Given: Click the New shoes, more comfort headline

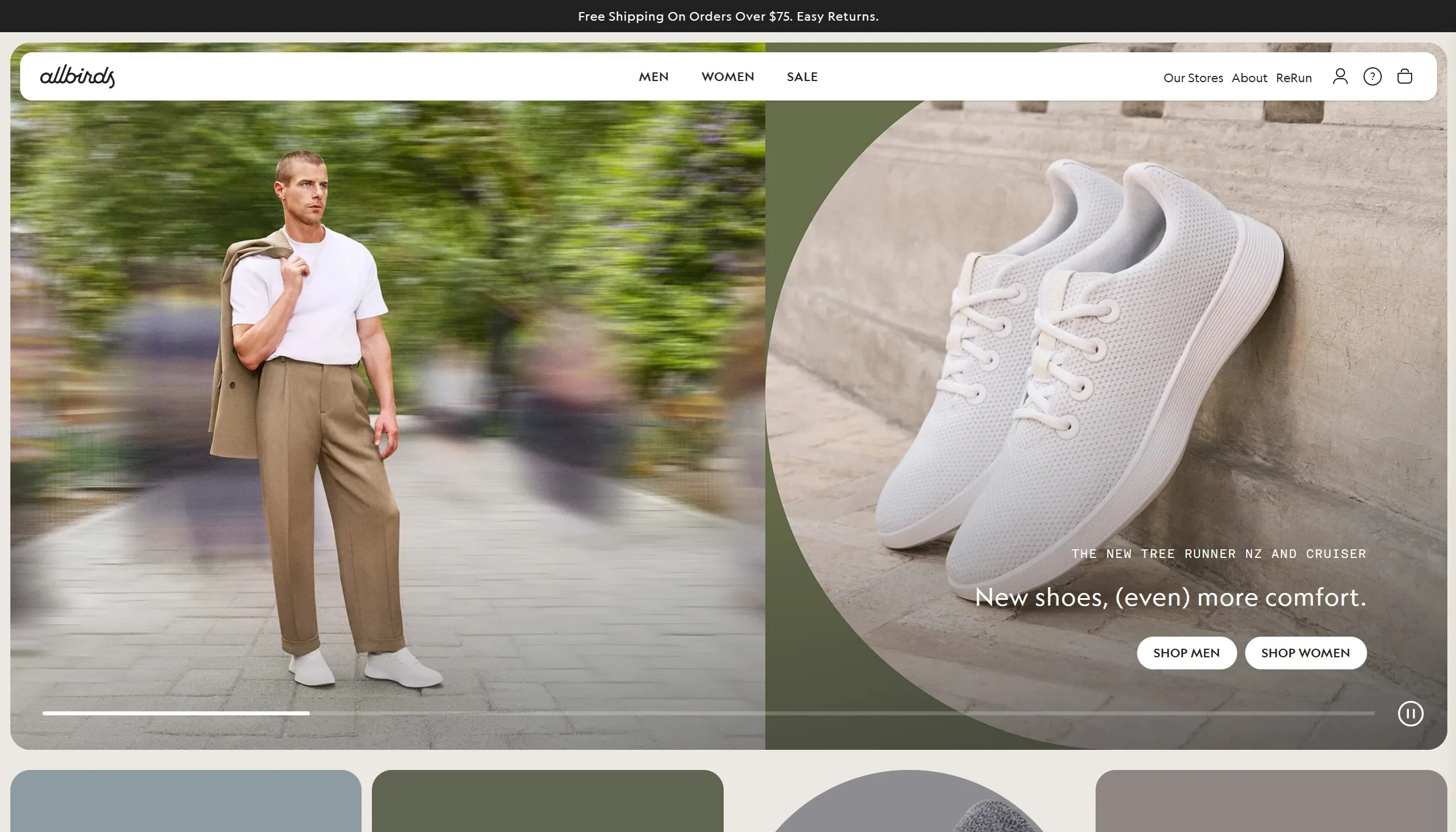Looking at the screenshot, I should [x=1170, y=597].
